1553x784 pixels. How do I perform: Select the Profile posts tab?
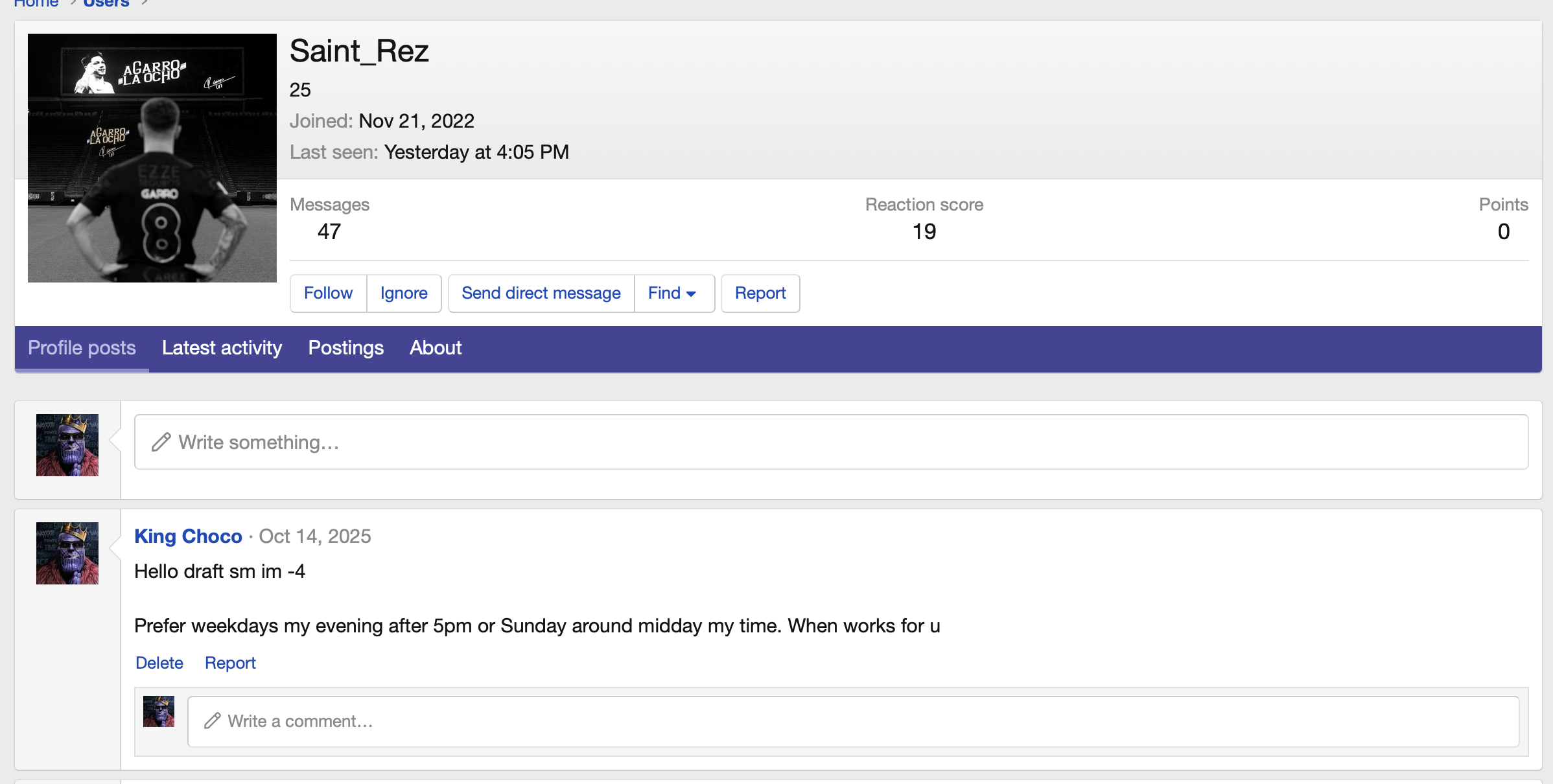[x=82, y=348]
